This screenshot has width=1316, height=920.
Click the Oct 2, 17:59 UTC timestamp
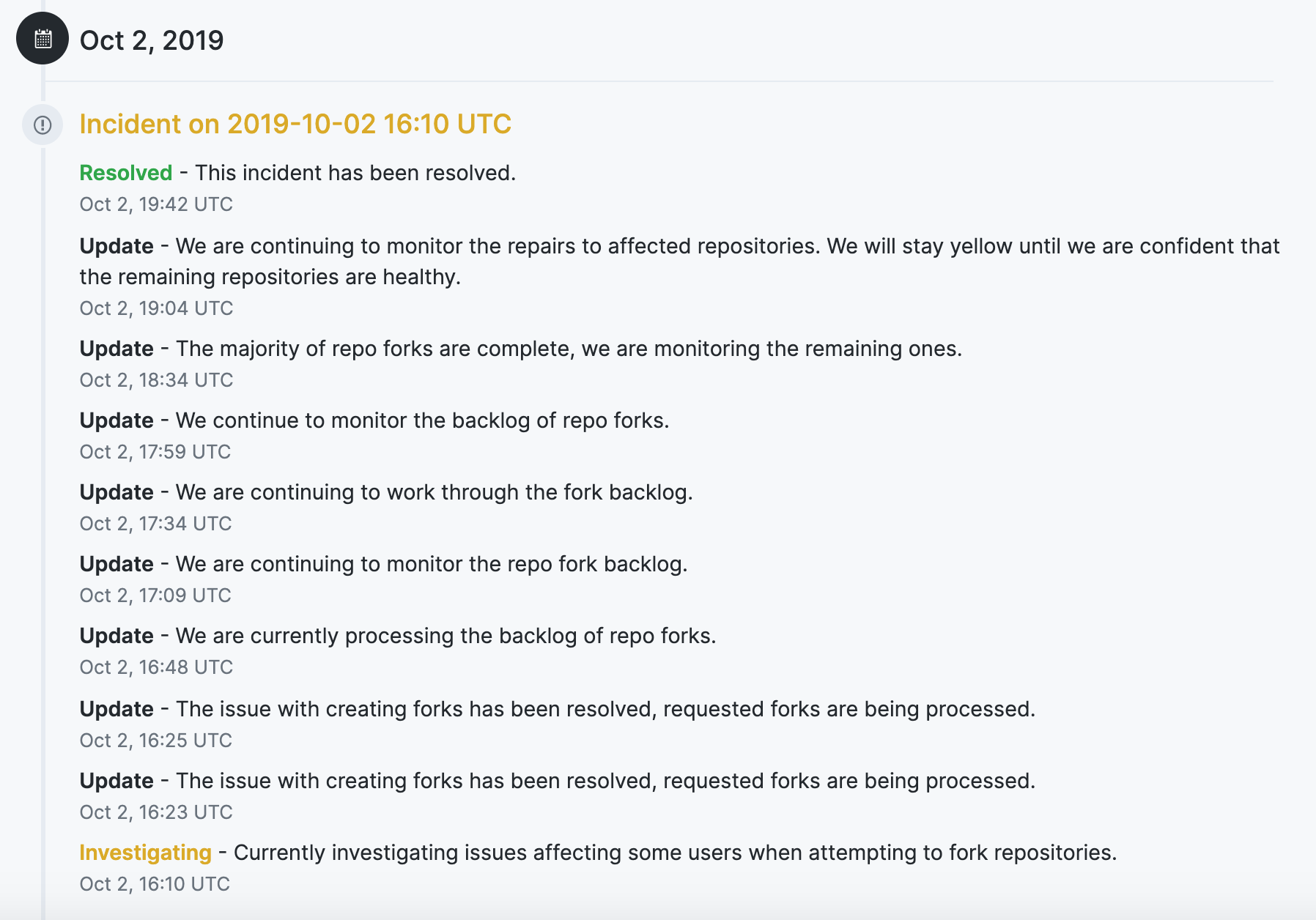pos(155,452)
